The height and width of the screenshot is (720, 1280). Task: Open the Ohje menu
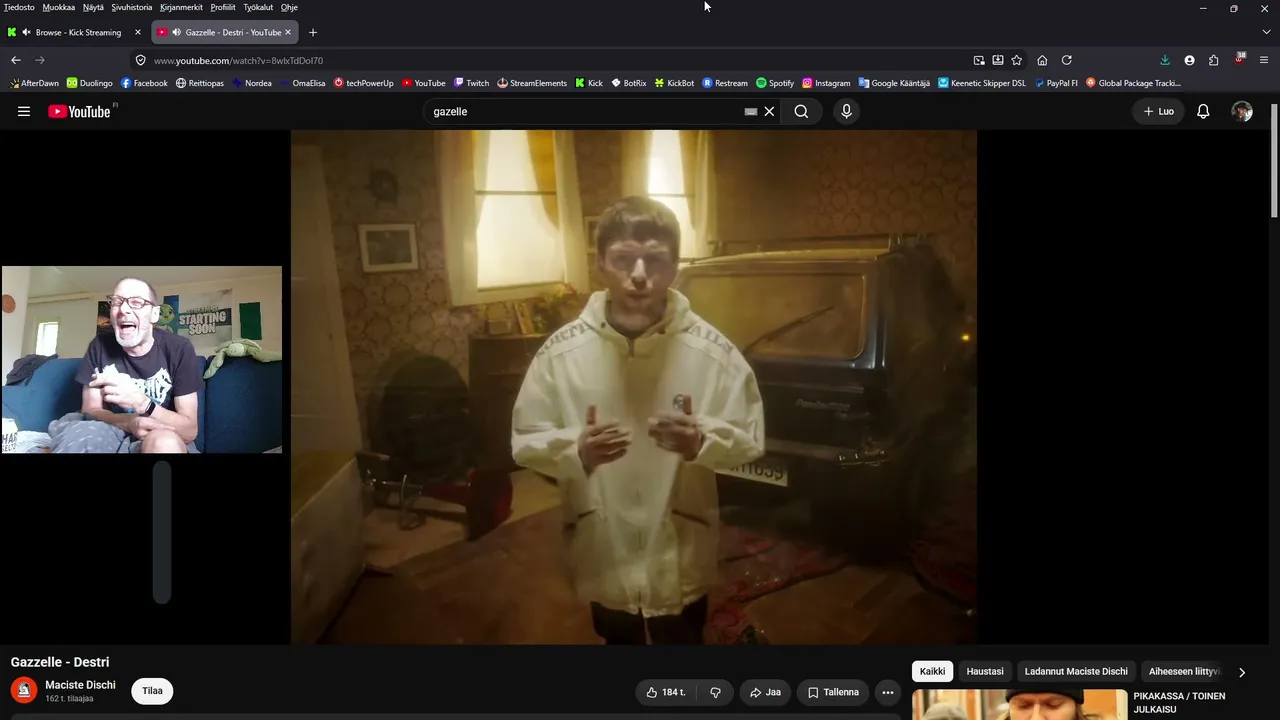point(289,7)
